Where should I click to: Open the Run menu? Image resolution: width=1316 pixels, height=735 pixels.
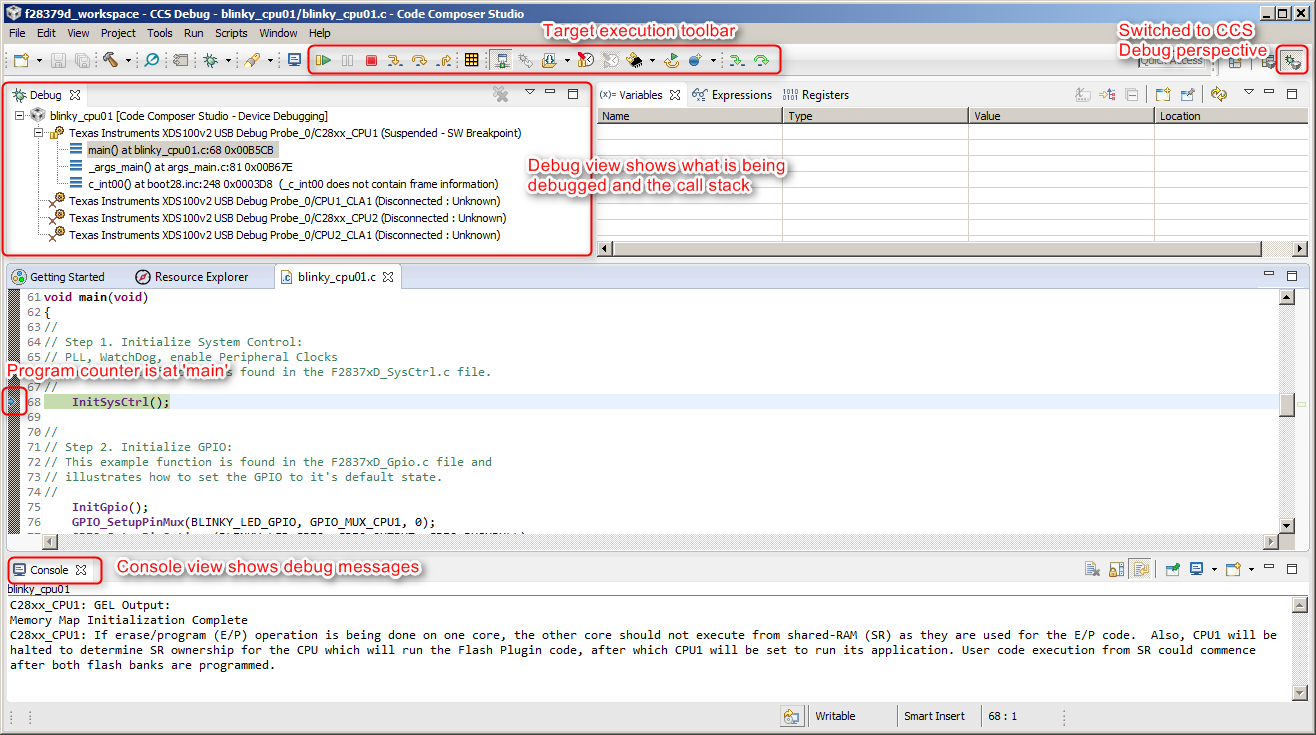193,33
